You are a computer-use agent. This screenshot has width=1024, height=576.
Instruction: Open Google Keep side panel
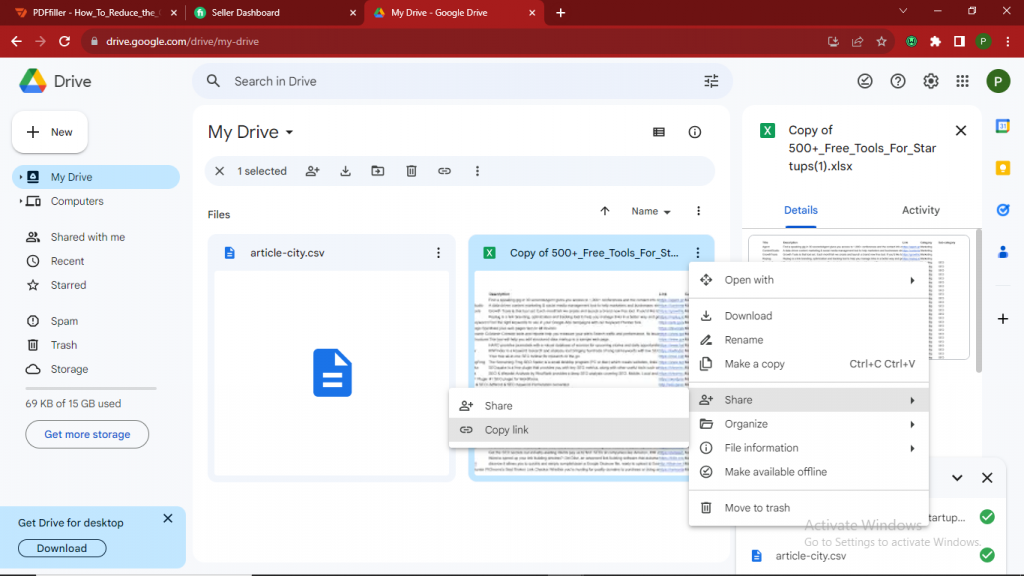click(x=1003, y=167)
